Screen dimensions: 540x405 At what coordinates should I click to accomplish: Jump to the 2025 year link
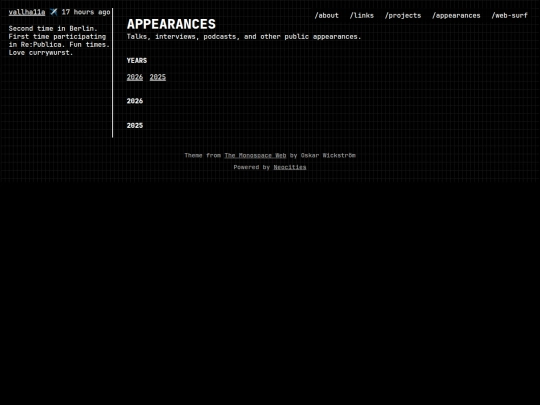pos(158,77)
